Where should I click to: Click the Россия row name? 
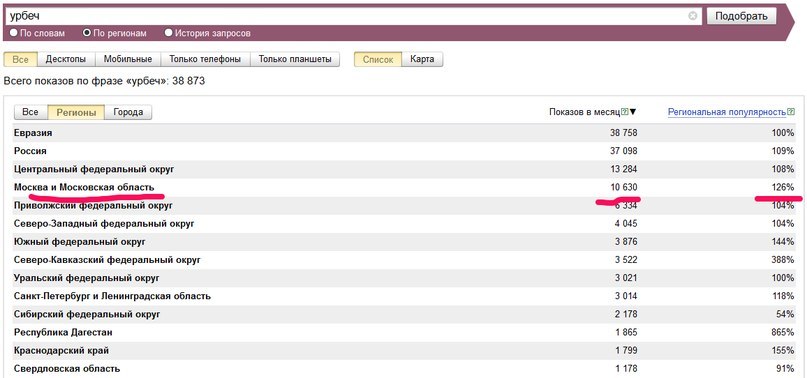click(x=30, y=151)
